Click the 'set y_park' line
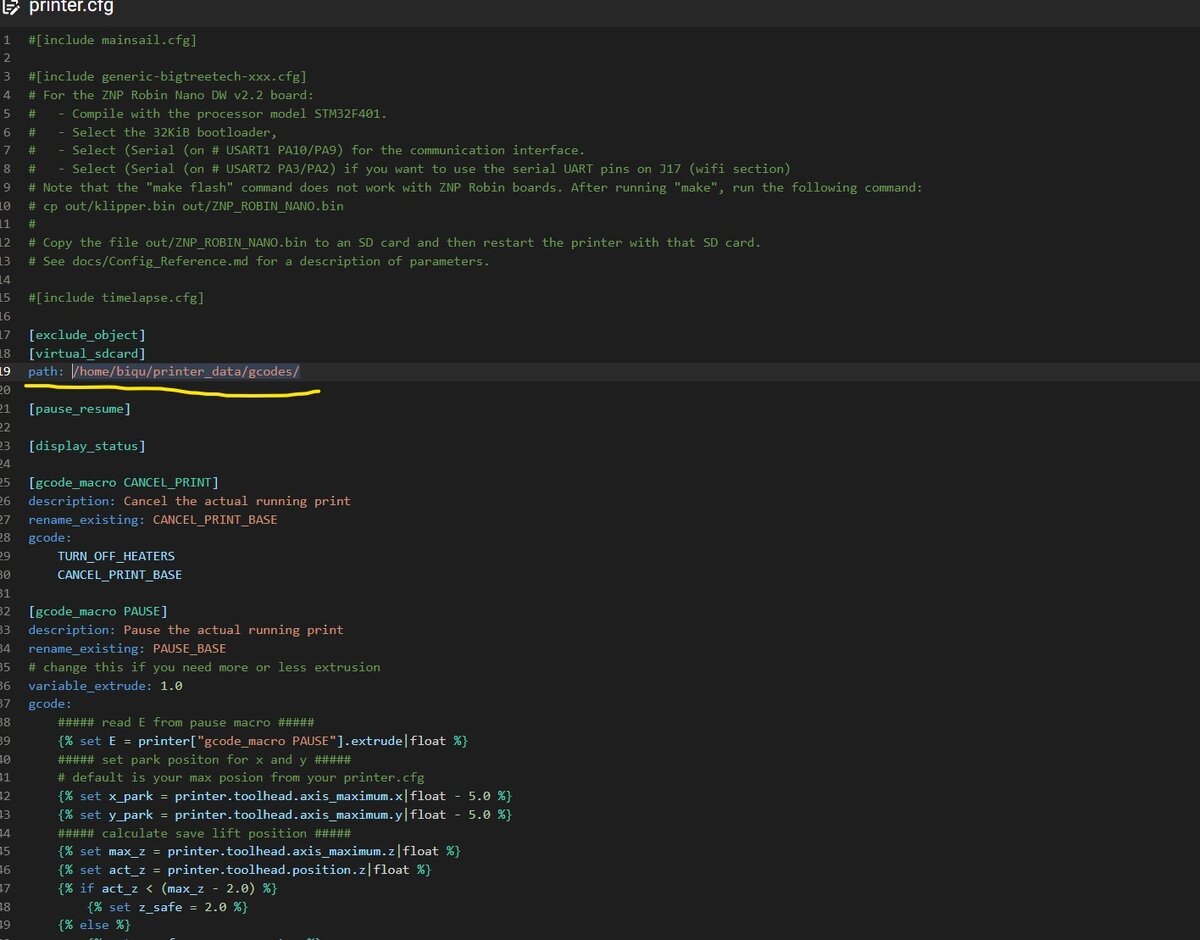The width and height of the screenshot is (1200, 940). (285, 814)
